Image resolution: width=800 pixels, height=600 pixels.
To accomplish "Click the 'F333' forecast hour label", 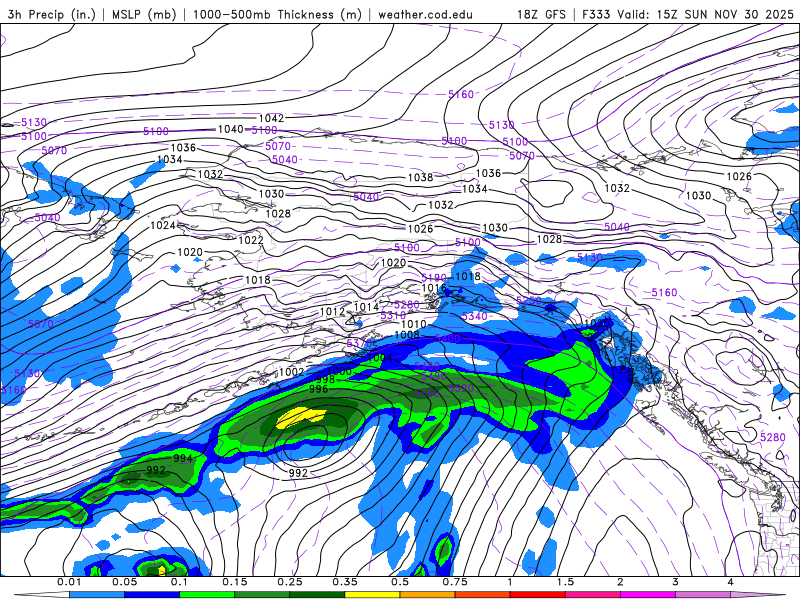I will [596, 14].
